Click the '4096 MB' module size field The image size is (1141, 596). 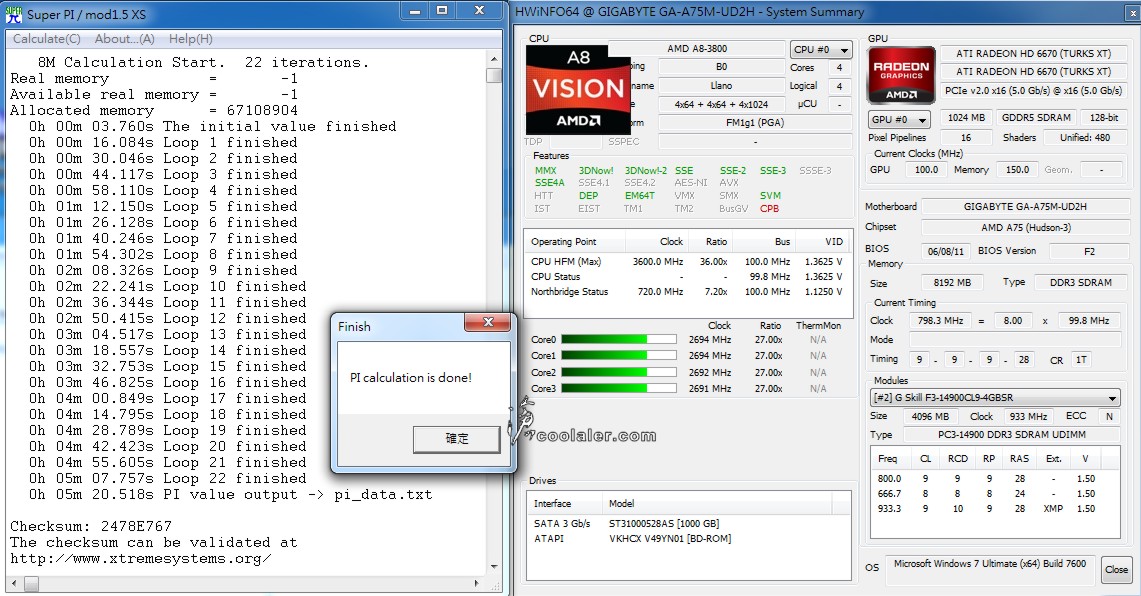(930, 417)
